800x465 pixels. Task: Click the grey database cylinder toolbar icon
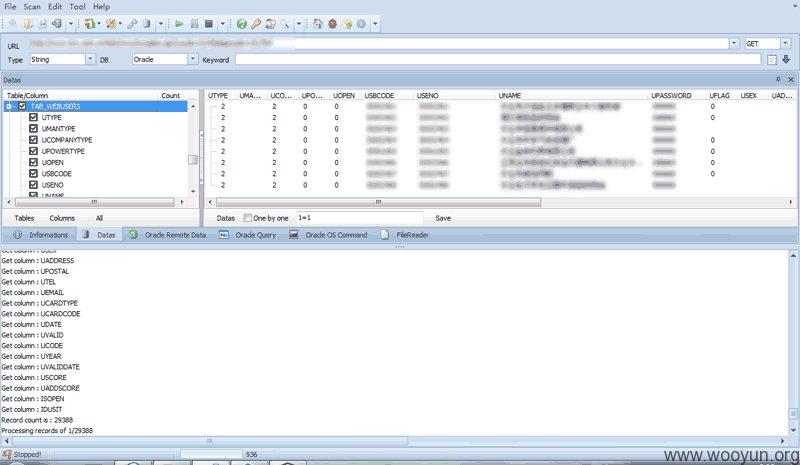point(146,24)
